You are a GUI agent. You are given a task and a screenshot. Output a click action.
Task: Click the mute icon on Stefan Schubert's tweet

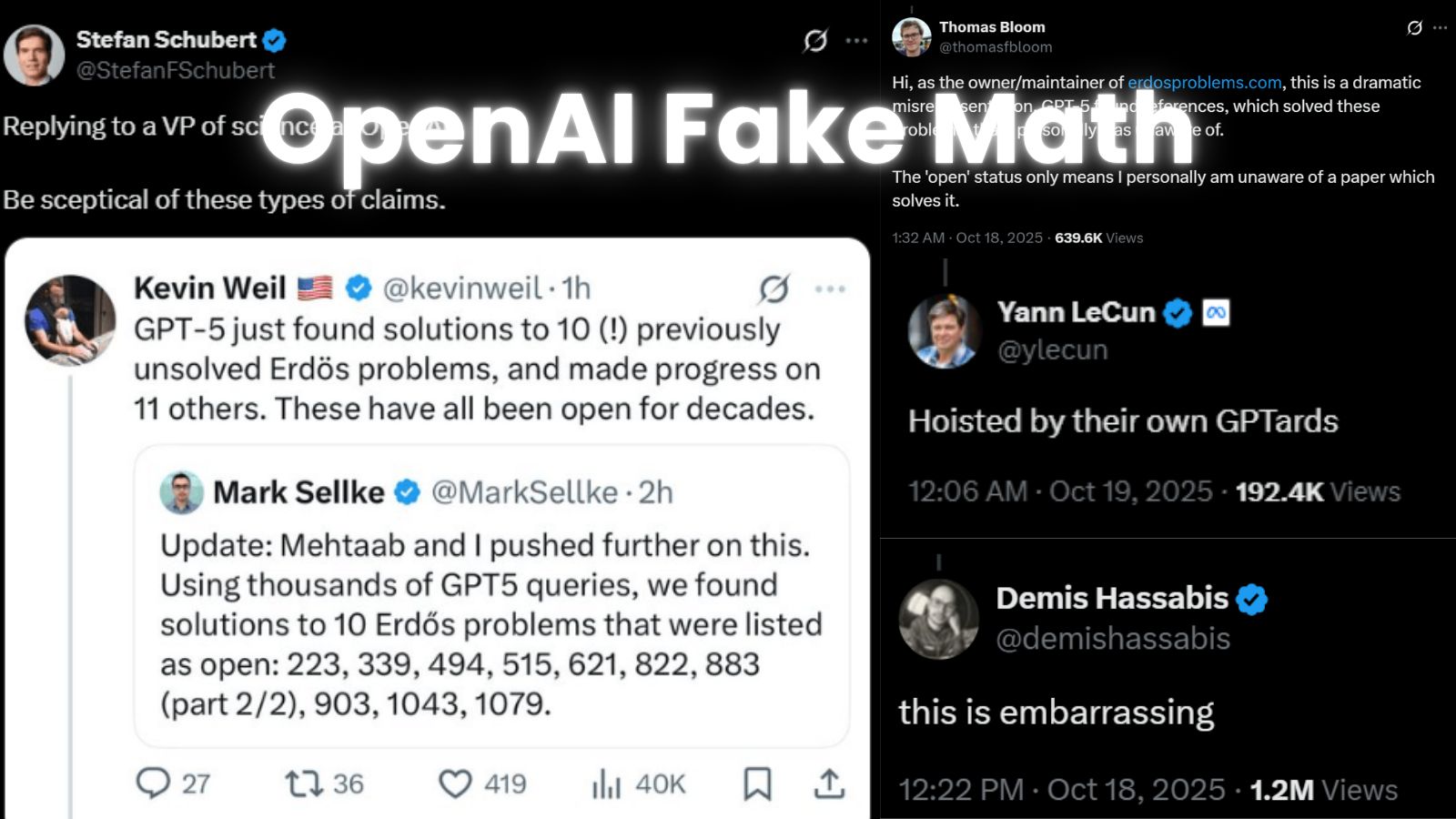tap(816, 40)
